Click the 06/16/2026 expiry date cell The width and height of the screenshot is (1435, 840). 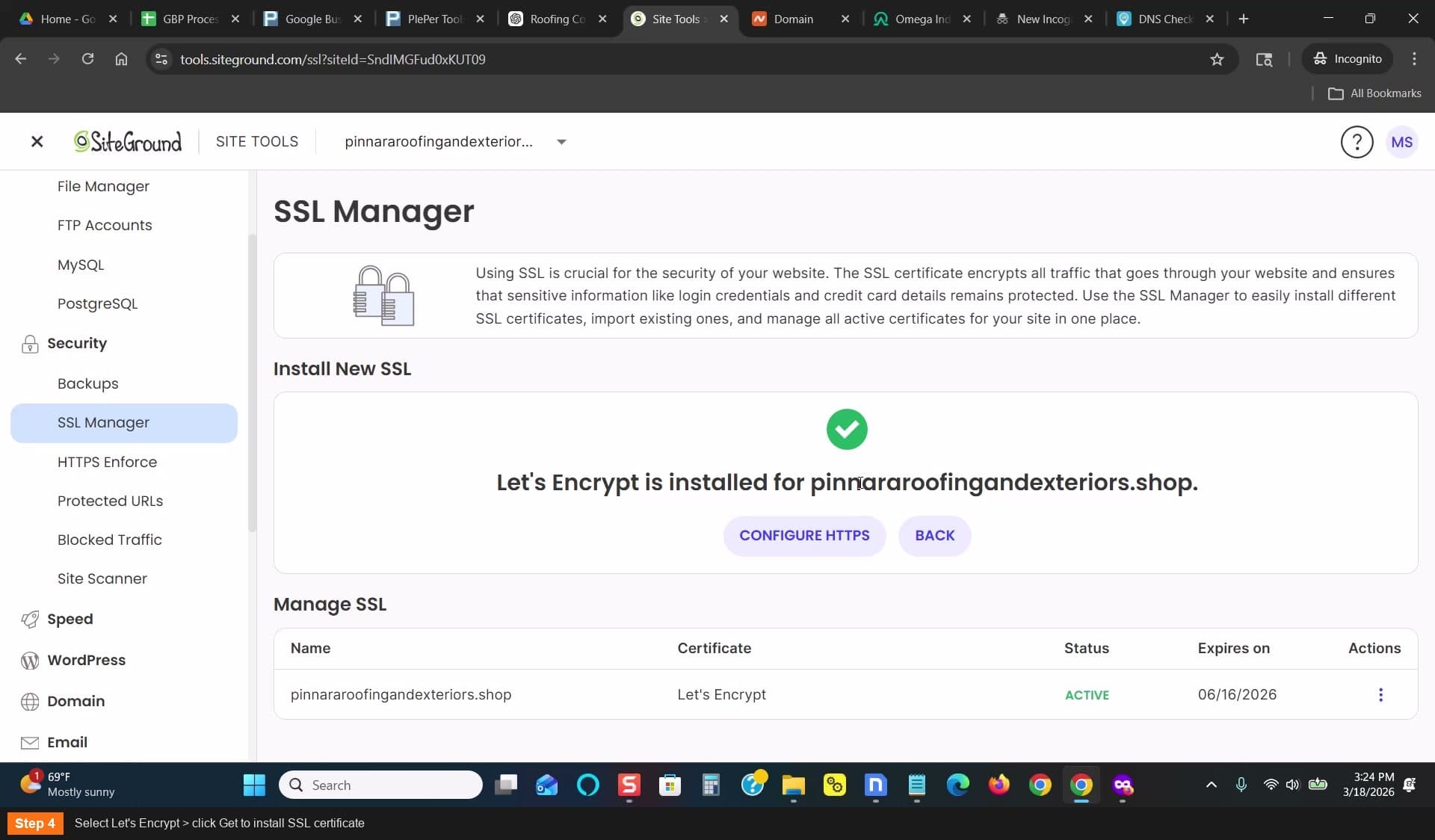tap(1237, 694)
